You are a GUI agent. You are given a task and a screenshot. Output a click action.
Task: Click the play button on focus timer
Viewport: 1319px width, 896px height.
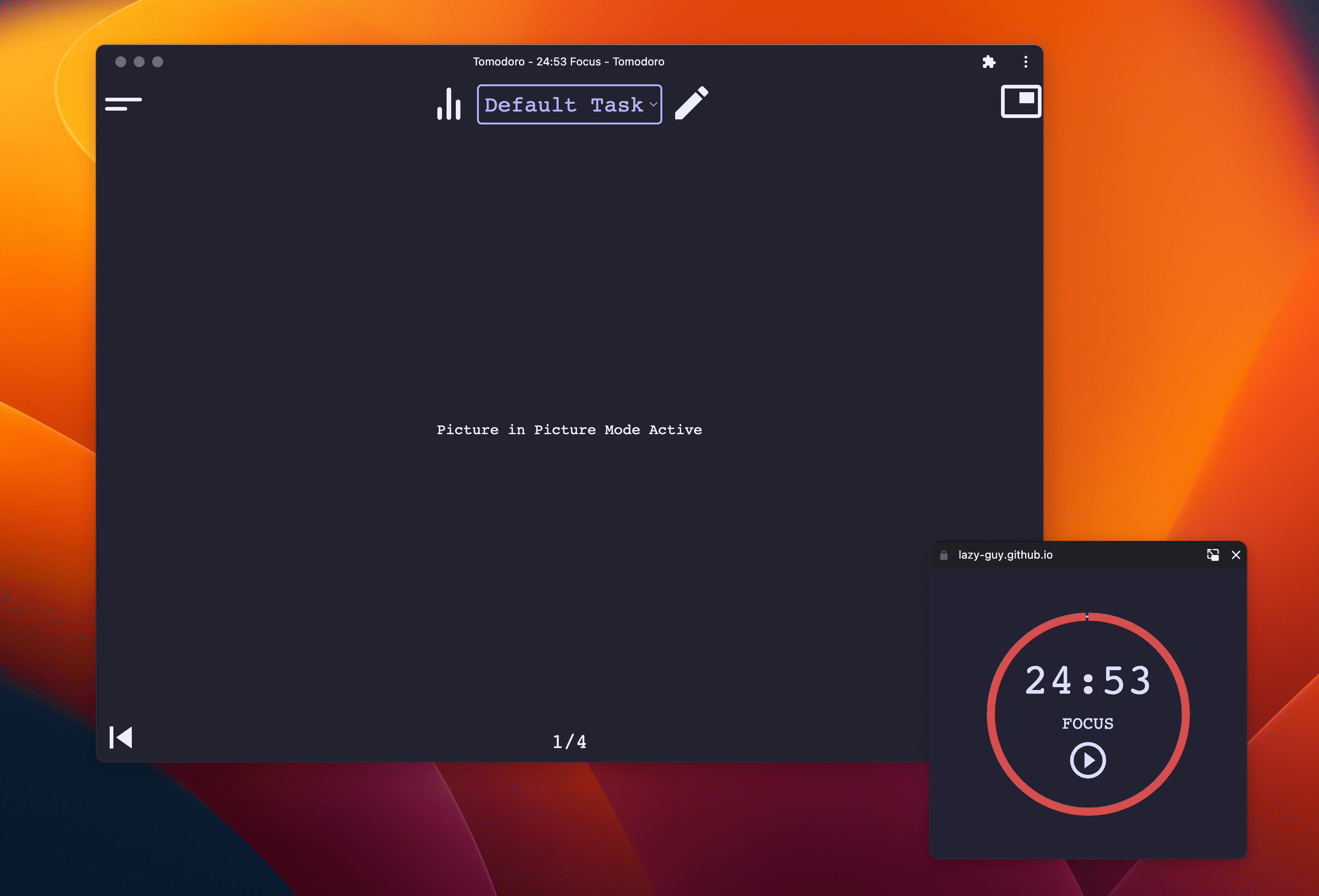pos(1087,760)
